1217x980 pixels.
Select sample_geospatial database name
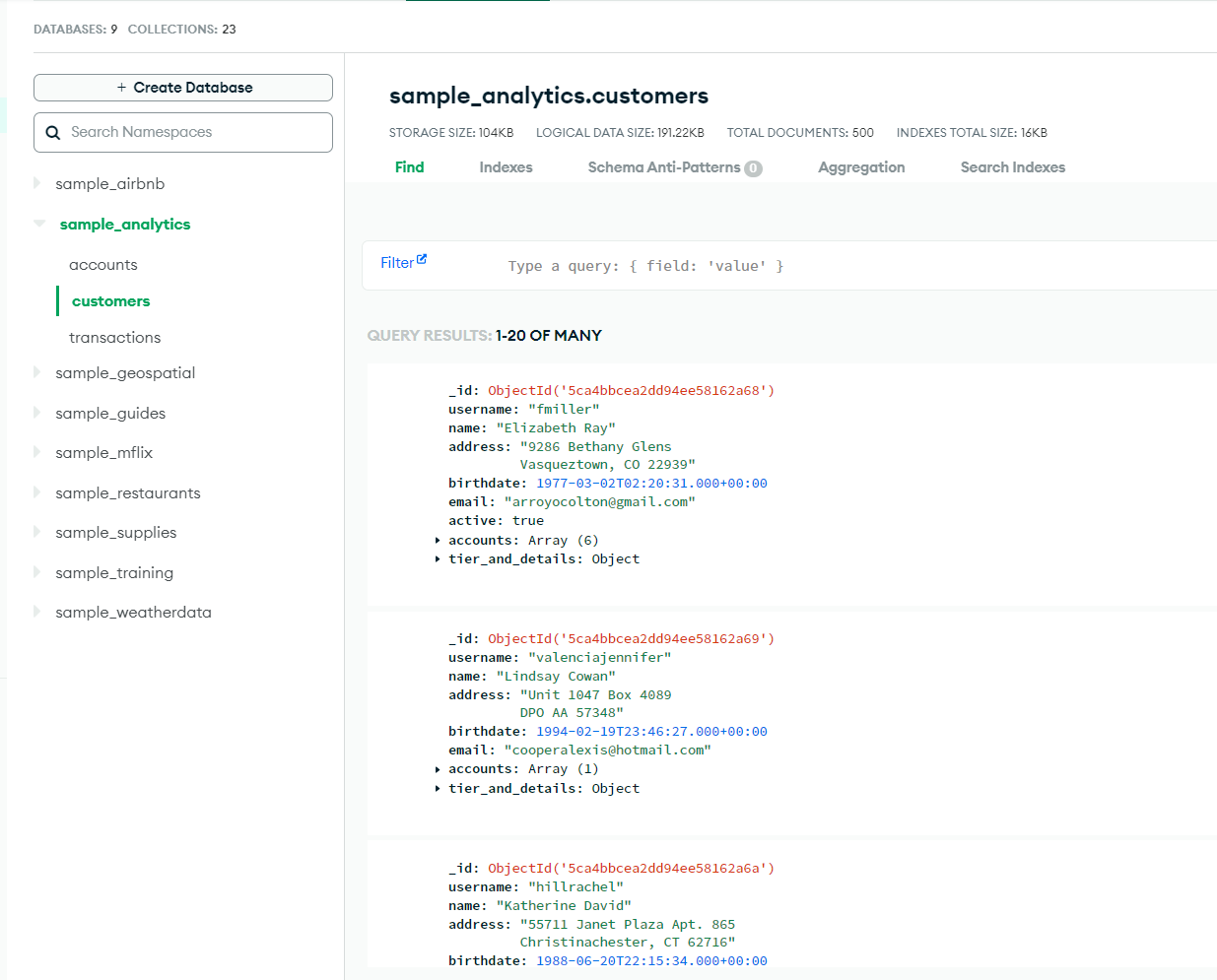[125, 372]
